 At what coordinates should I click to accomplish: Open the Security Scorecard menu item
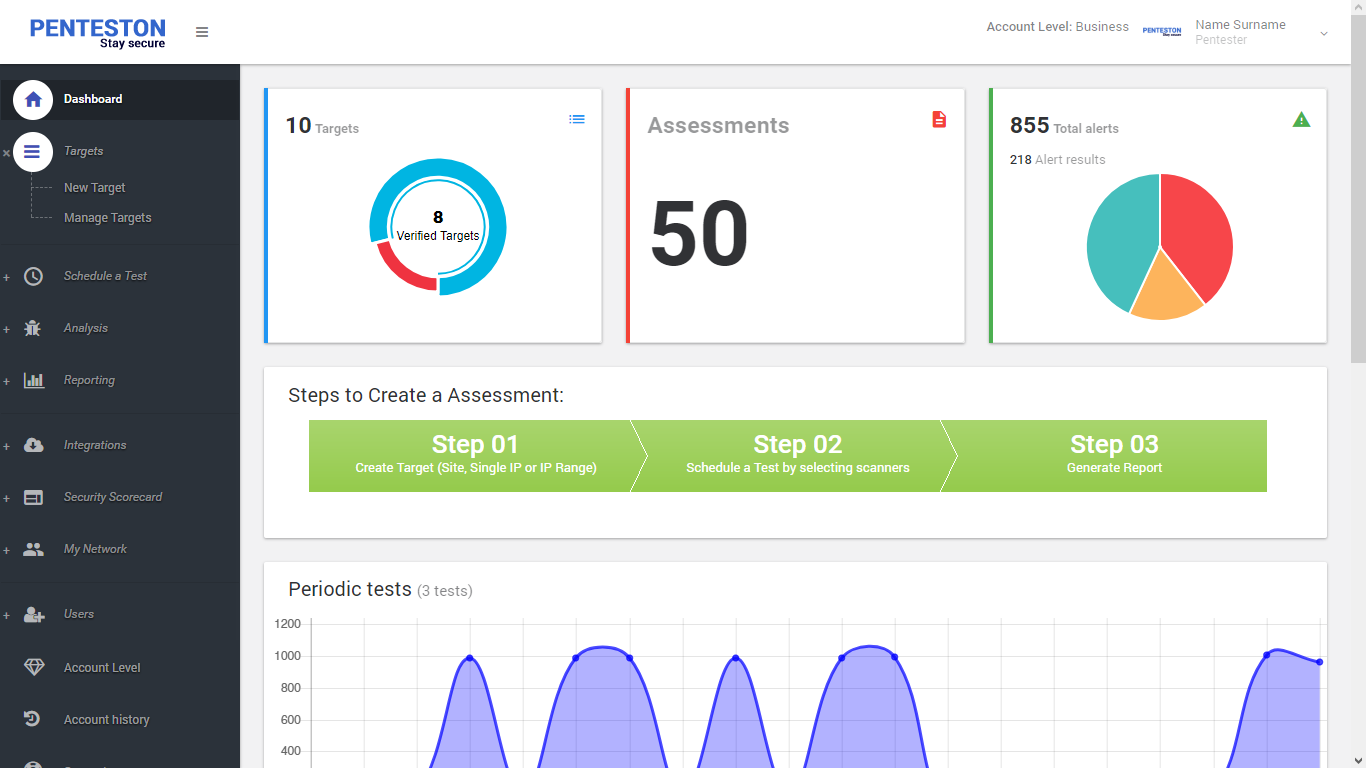click(x=113, y=497)
